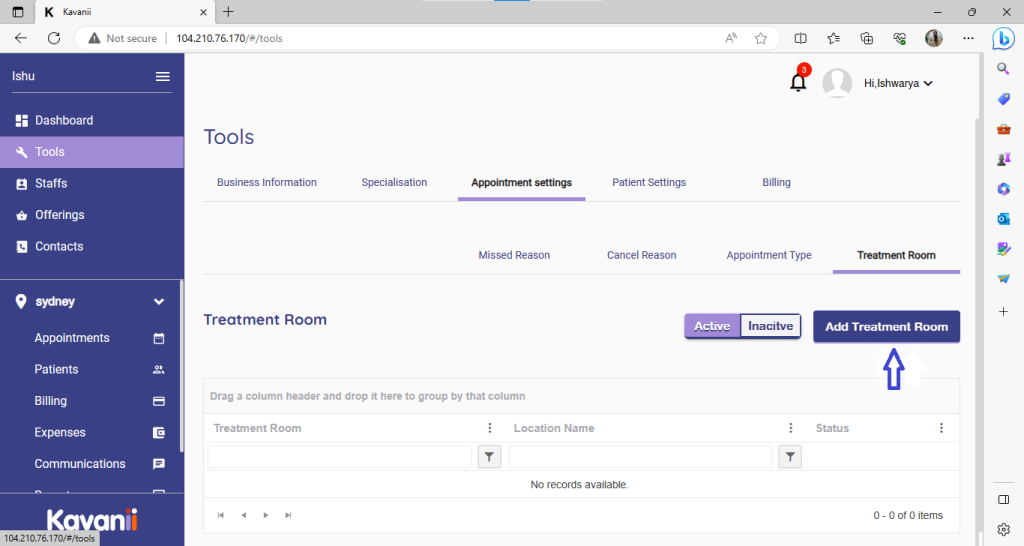Click the Treatment Room filter text field
The image size is (1024, 546).
coord(339,457)
